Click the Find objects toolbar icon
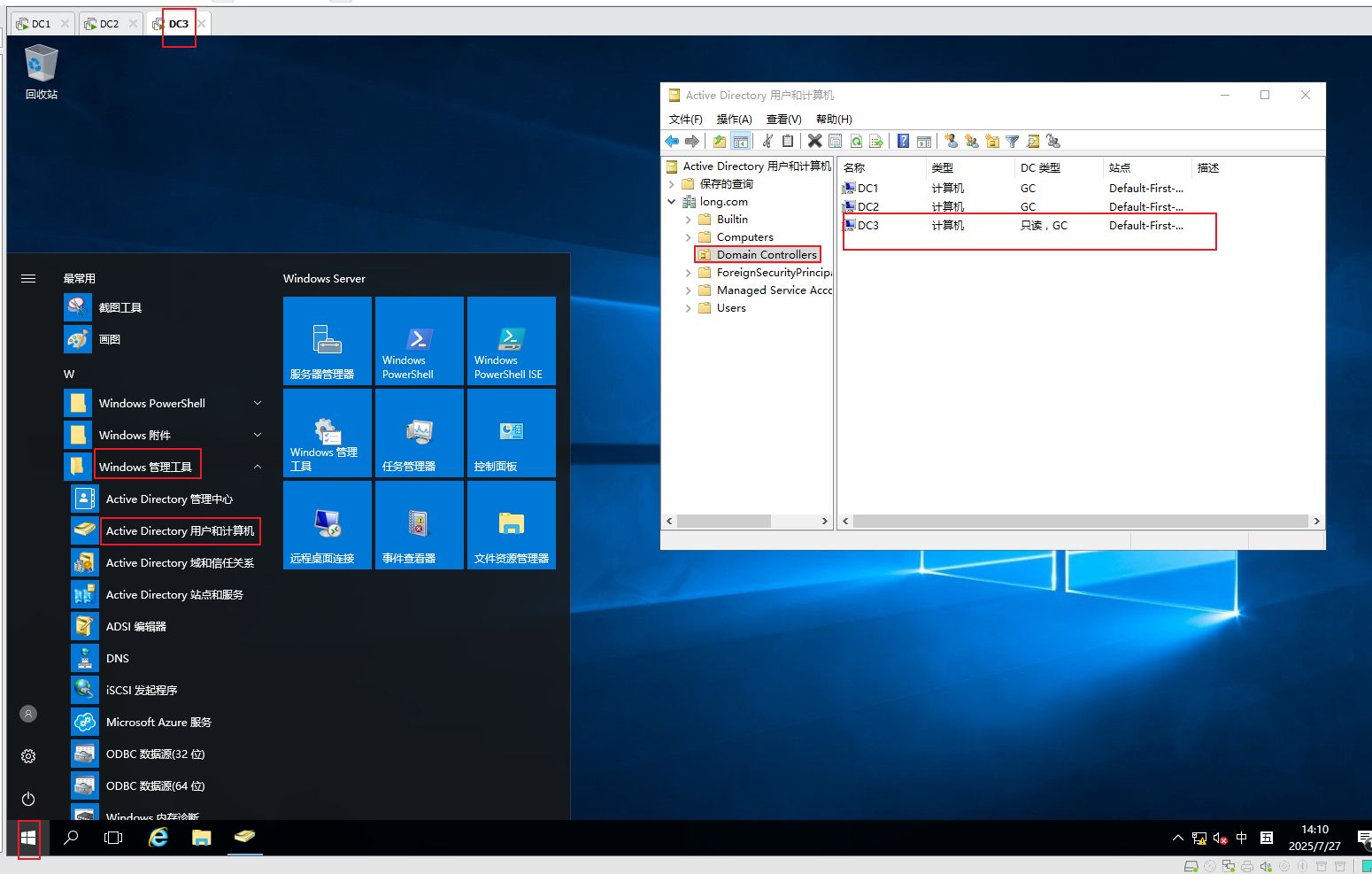The width and height of the screenshot is (1372, 874). click(x=1033, y=141)
